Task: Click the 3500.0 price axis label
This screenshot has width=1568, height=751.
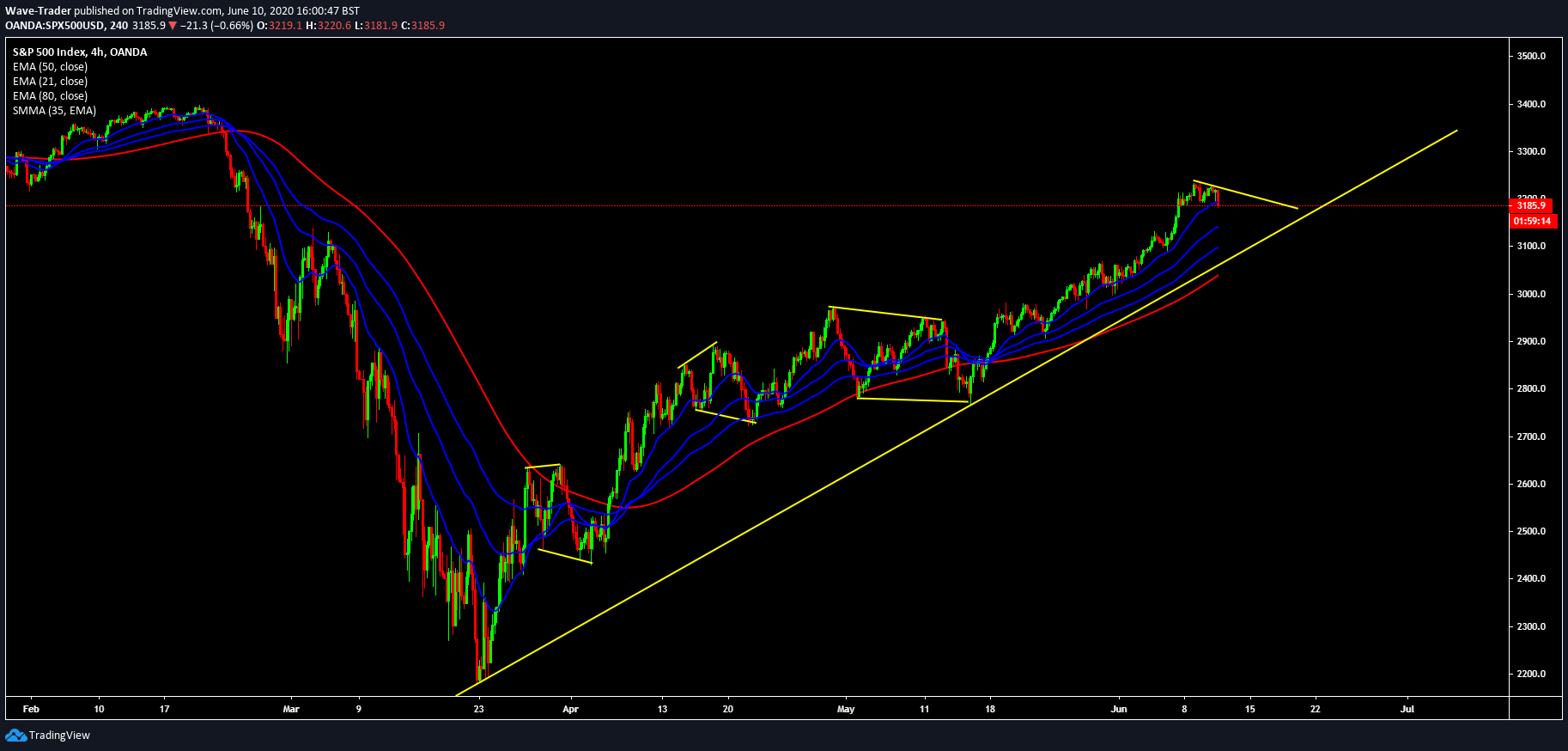Action: pos(1531,56)
